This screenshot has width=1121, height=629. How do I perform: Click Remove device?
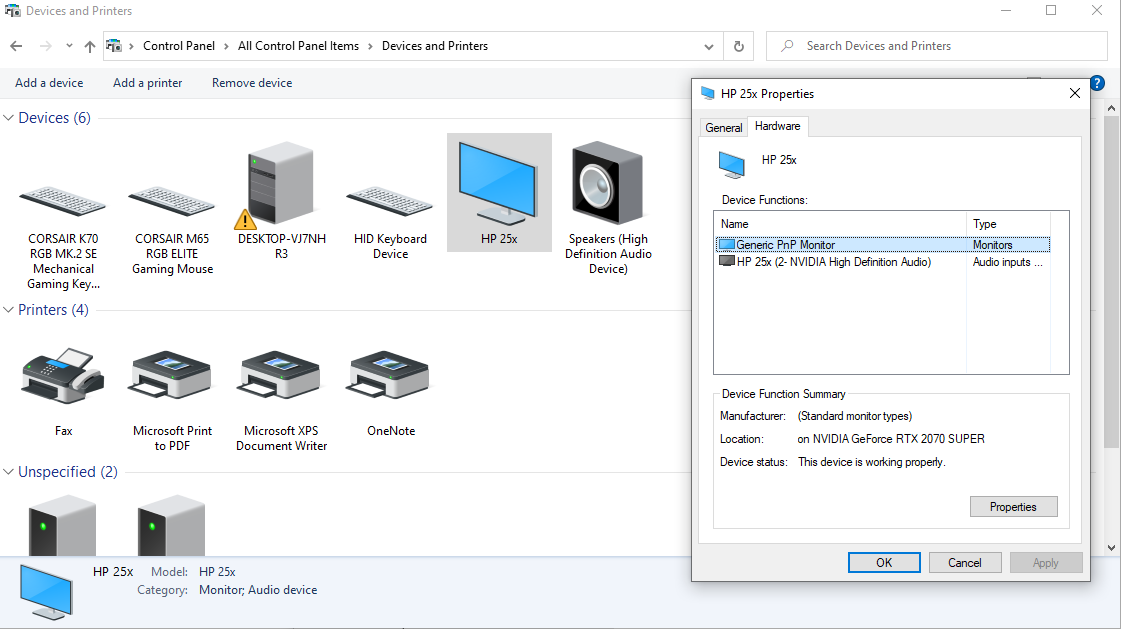coord(252,83)
